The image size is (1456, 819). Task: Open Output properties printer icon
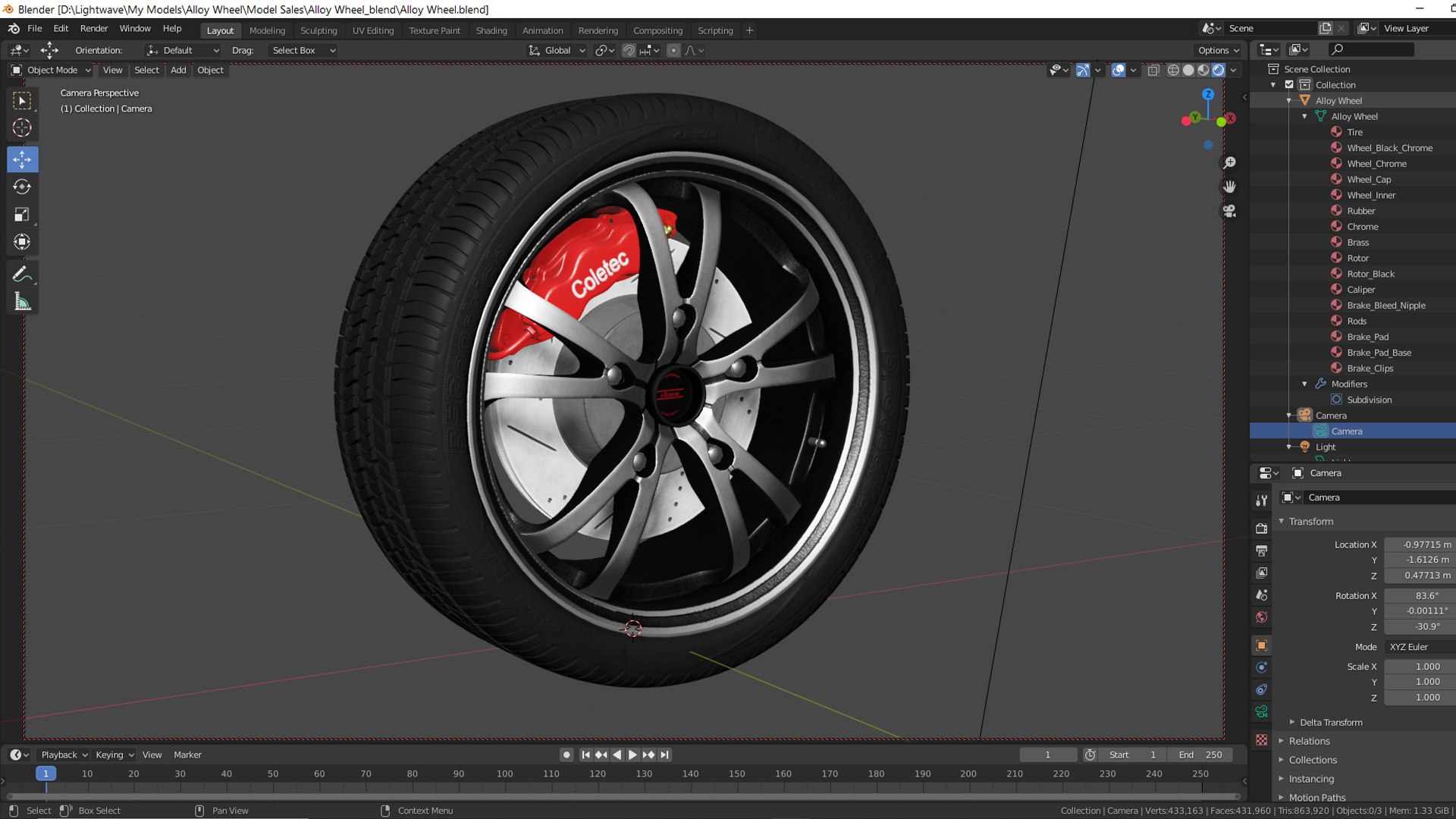pyautogui.click(x=1261, y=551)
